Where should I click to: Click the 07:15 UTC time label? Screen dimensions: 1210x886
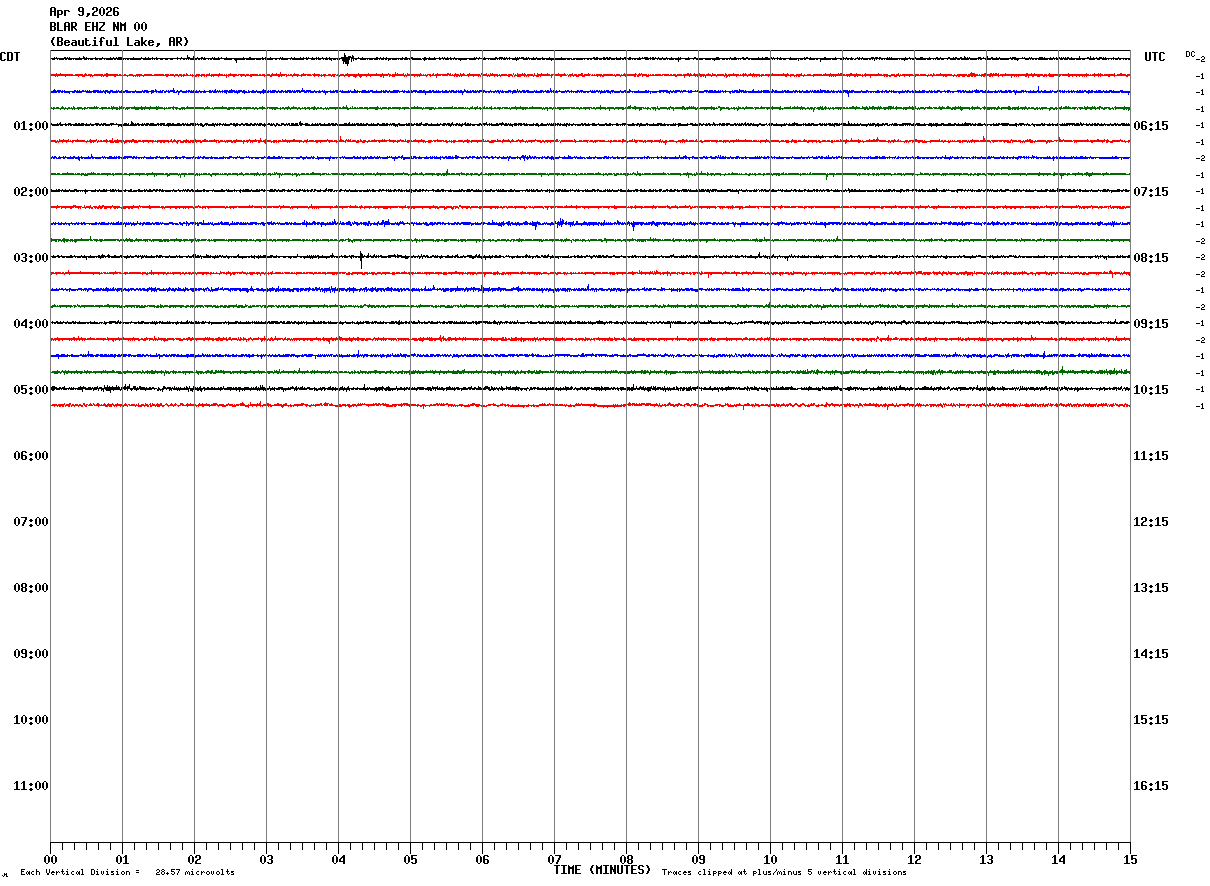pyautogui.click(x=1150, y=192)
